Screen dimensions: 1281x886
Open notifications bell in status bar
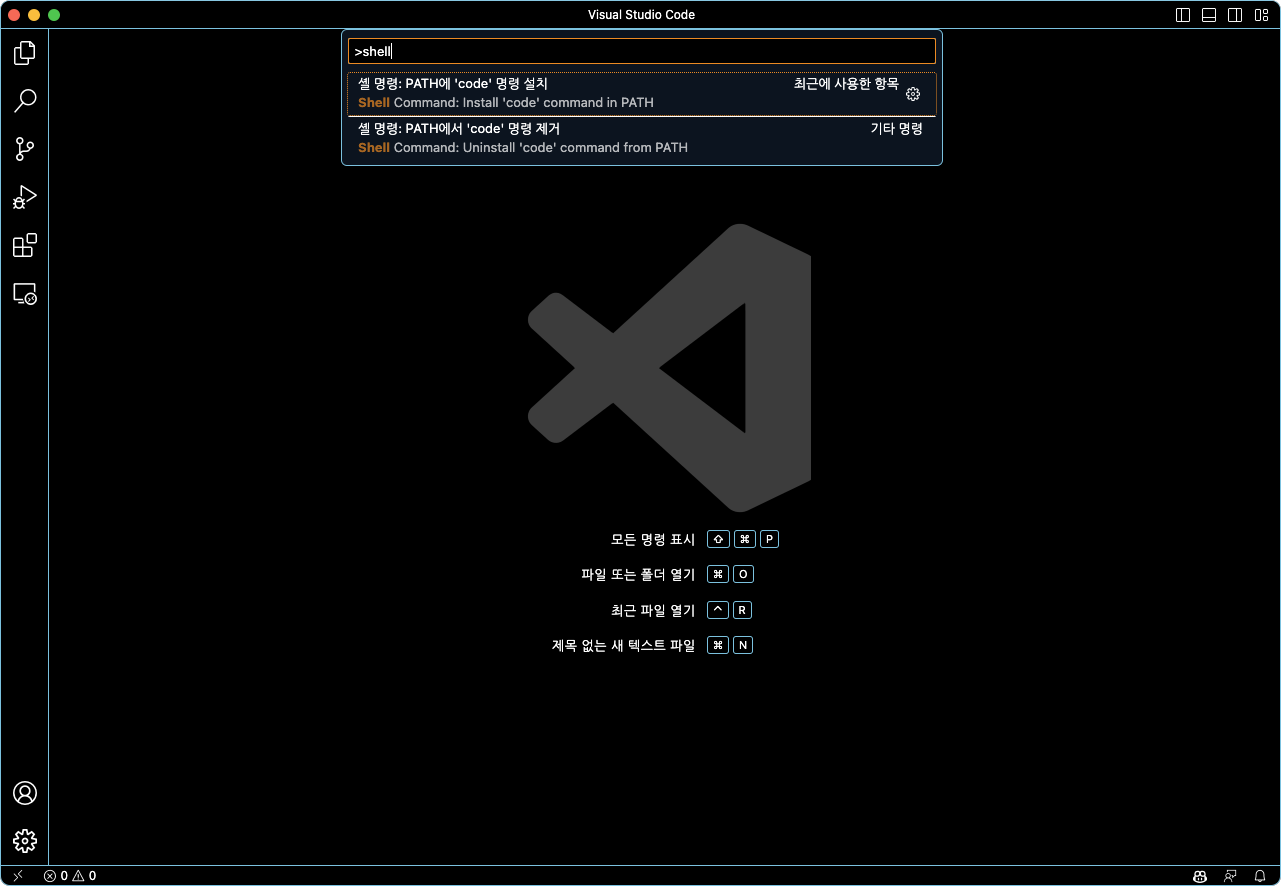[x=1260, y=876]
